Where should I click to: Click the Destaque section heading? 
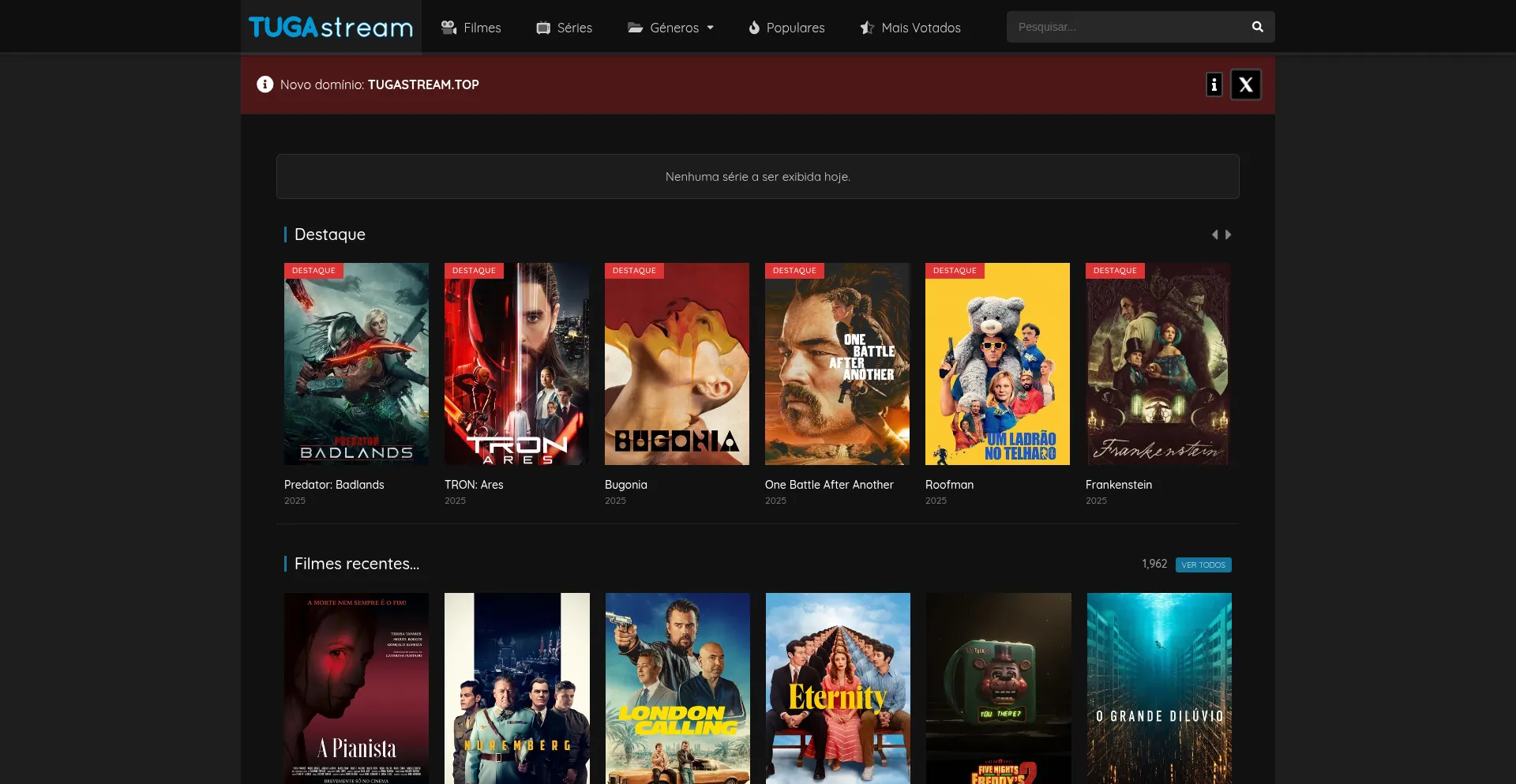(x=330, y=234)
